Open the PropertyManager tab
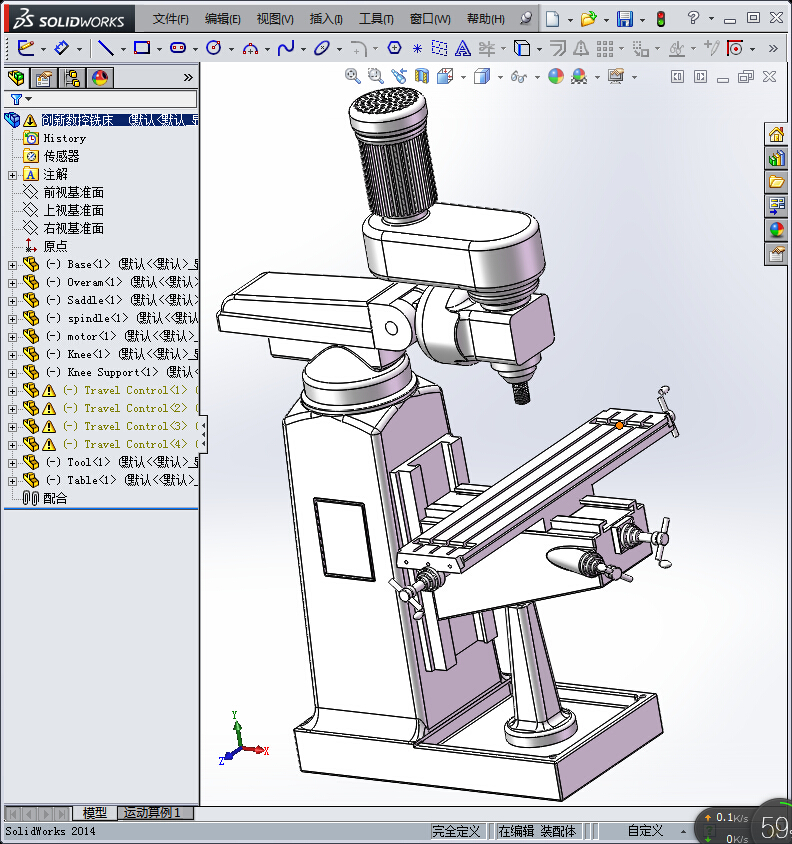 point(44,78)
